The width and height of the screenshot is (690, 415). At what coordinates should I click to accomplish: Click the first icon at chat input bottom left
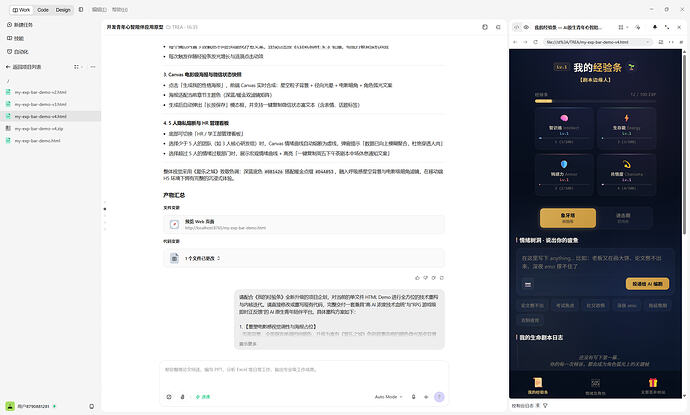click(169, 397)
